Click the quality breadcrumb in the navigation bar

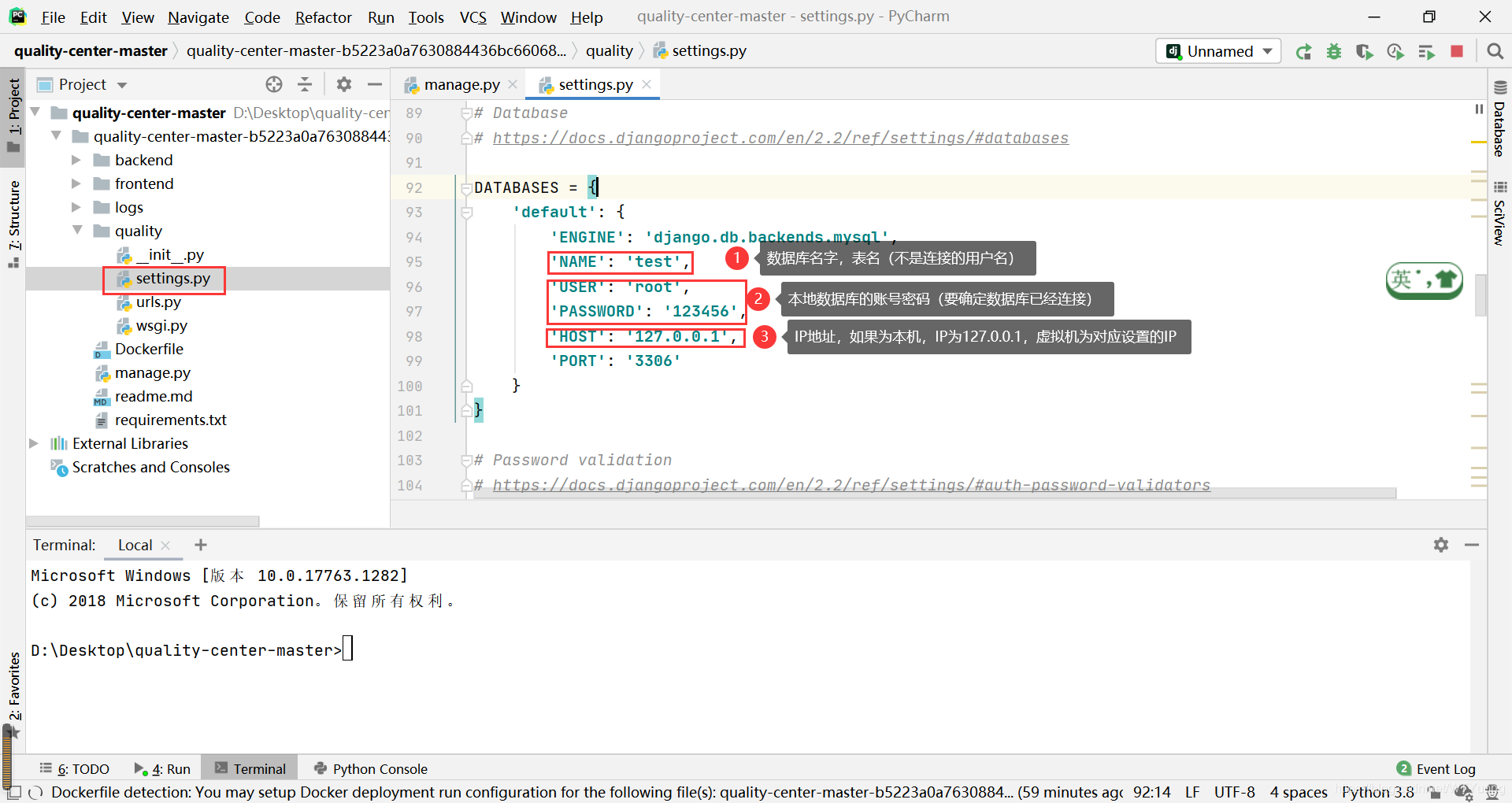pos(609,50)
